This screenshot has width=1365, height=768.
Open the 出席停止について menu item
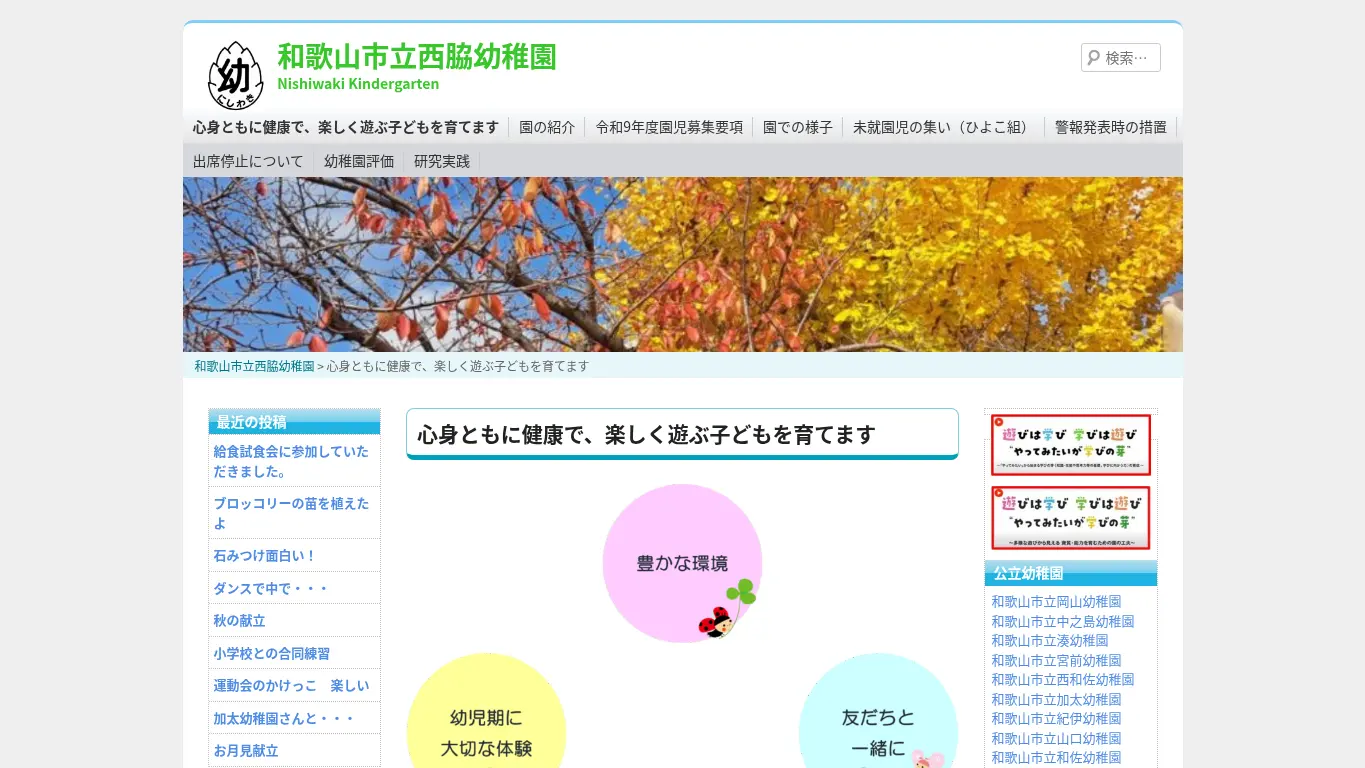(x=248, y=161)
